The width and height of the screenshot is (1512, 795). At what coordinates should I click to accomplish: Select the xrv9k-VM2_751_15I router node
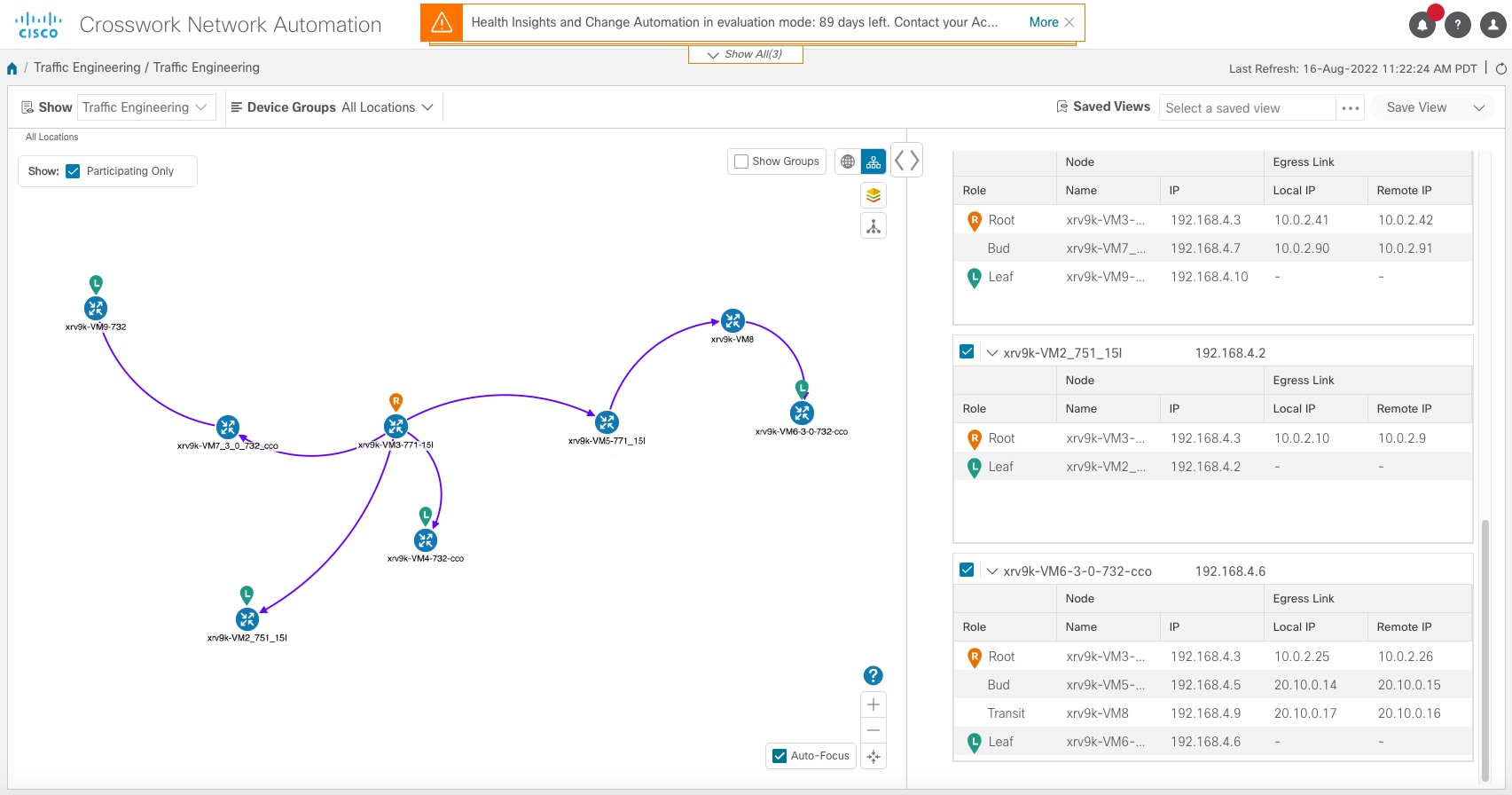point(247,618)
